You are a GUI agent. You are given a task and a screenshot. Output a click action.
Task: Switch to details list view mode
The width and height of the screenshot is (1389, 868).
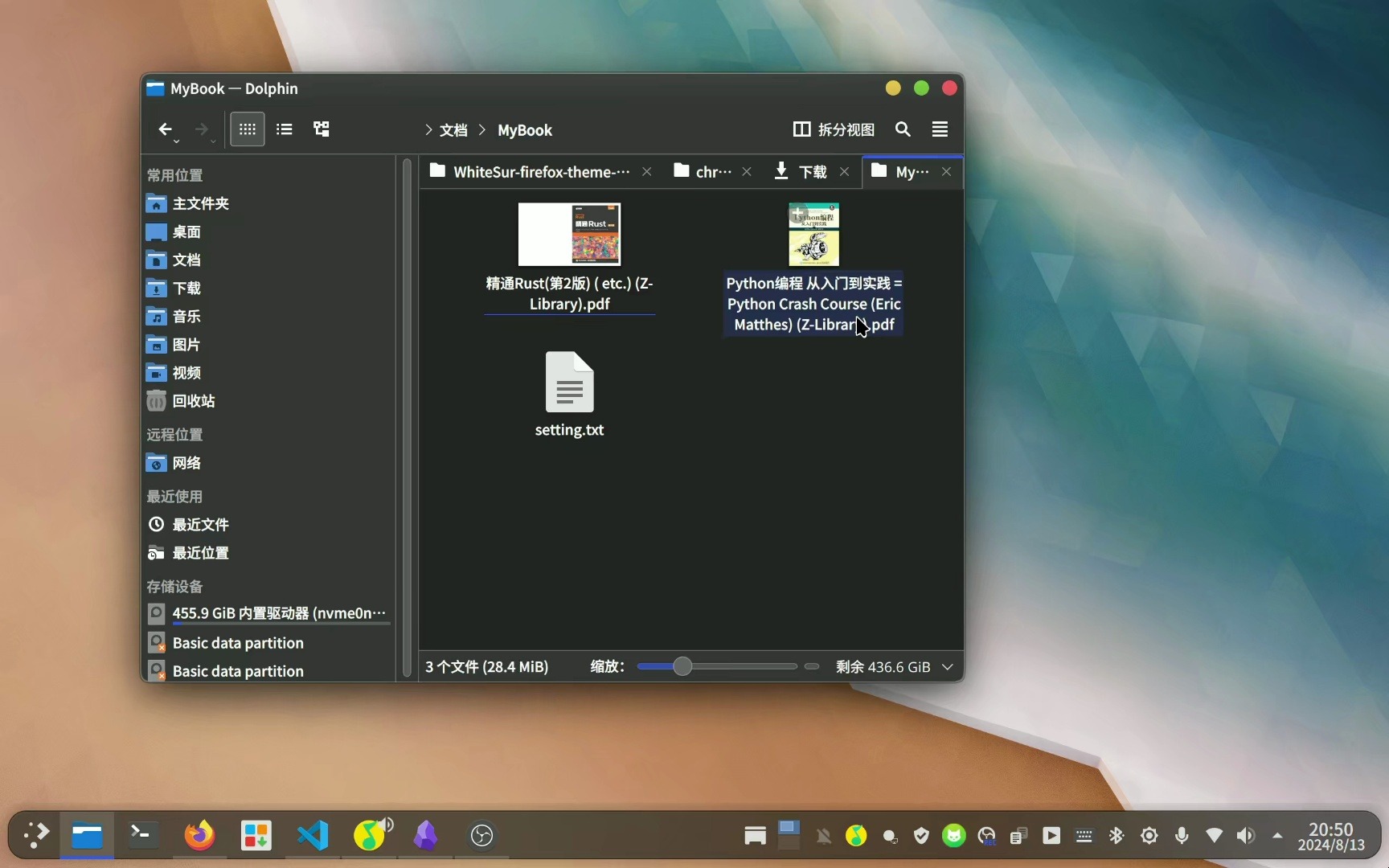point(284,129)
